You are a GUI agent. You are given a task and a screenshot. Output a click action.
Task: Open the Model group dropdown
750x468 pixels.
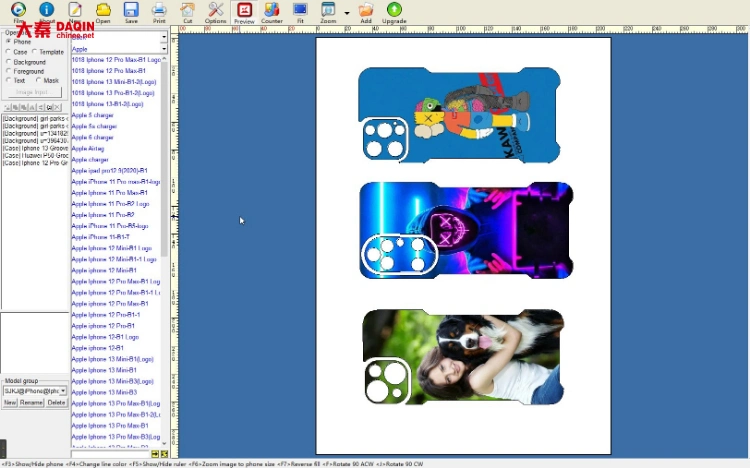pos(63,391)
